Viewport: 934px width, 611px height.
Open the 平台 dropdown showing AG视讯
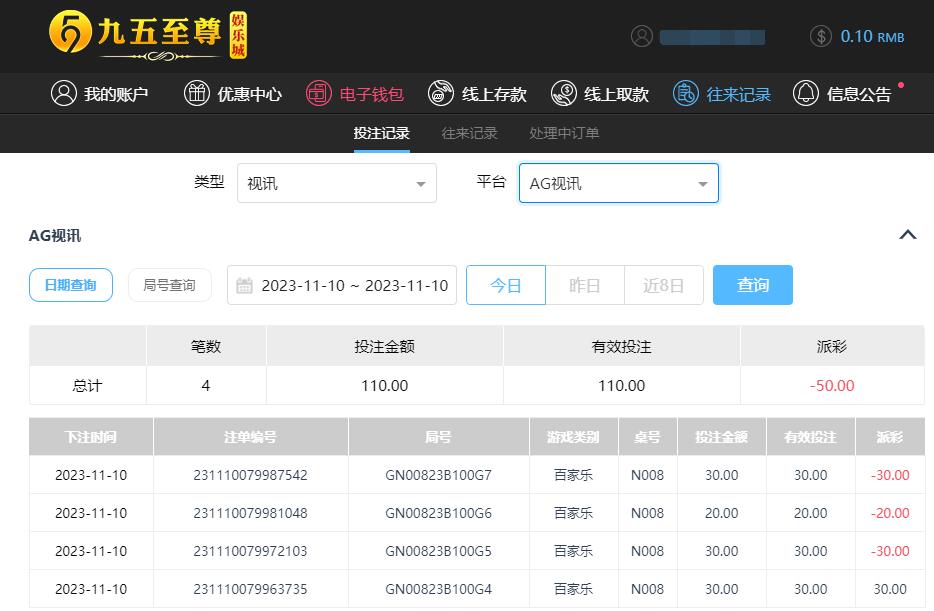618,183
